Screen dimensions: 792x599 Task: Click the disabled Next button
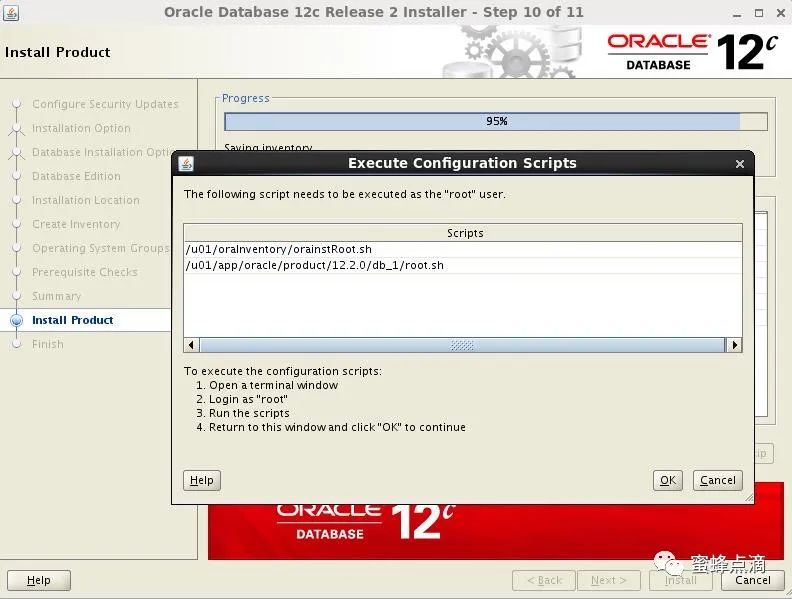pyautogui.click(x=609, y=580)
